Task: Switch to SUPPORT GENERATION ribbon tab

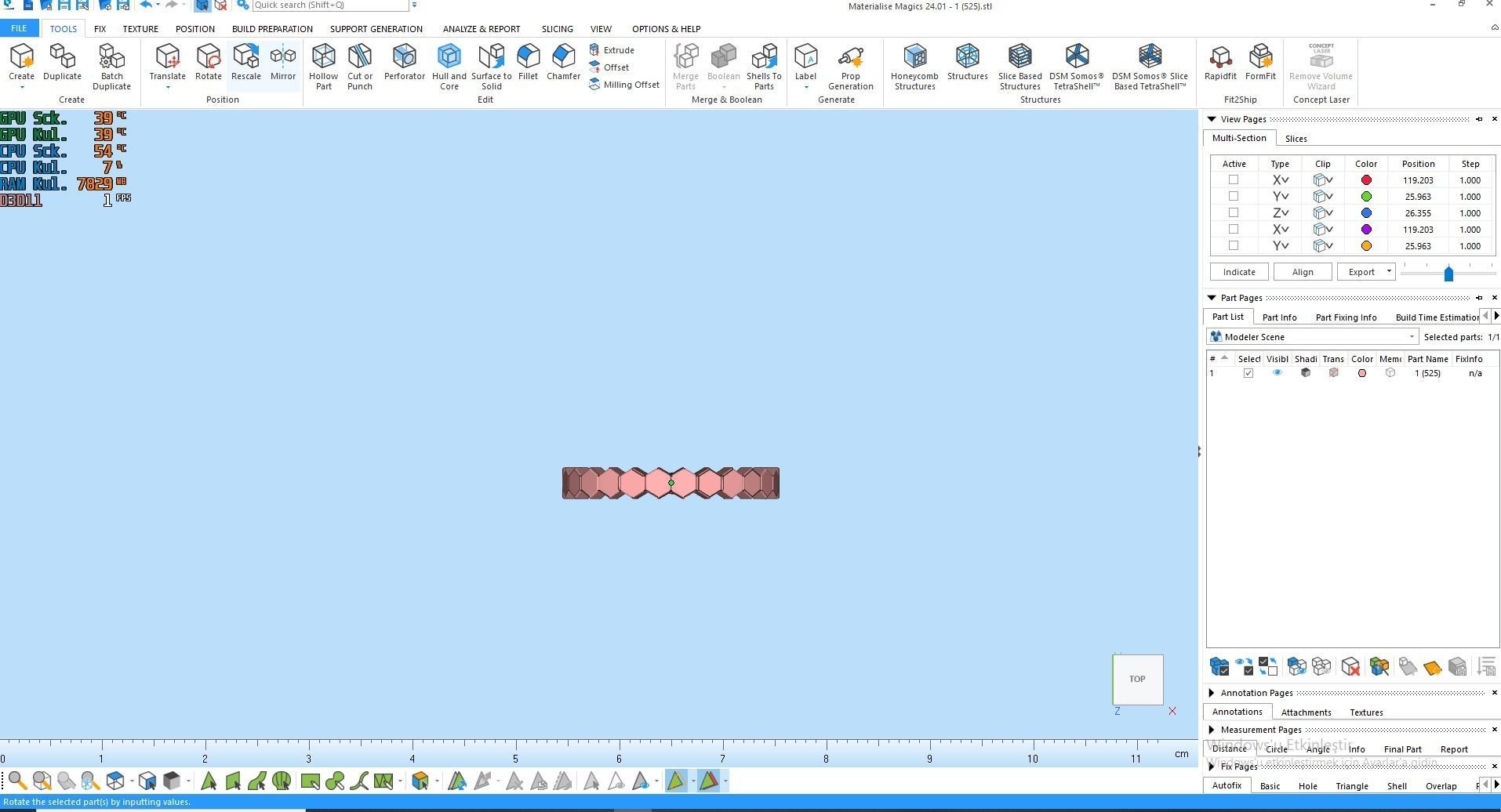Action: pos(376,29)
